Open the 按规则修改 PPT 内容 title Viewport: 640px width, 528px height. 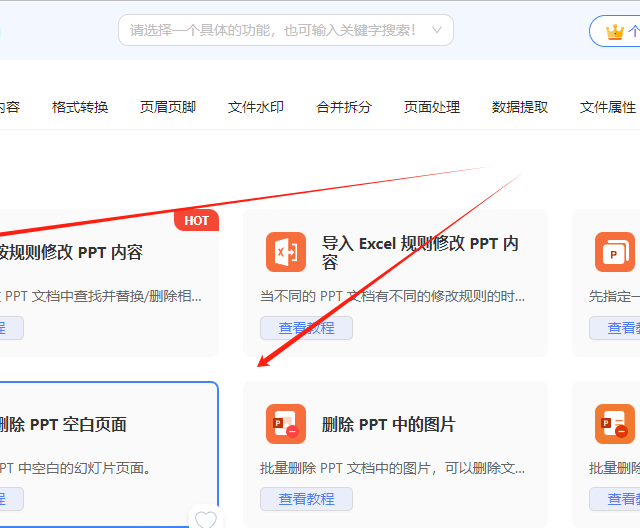(x=71, y=253)
